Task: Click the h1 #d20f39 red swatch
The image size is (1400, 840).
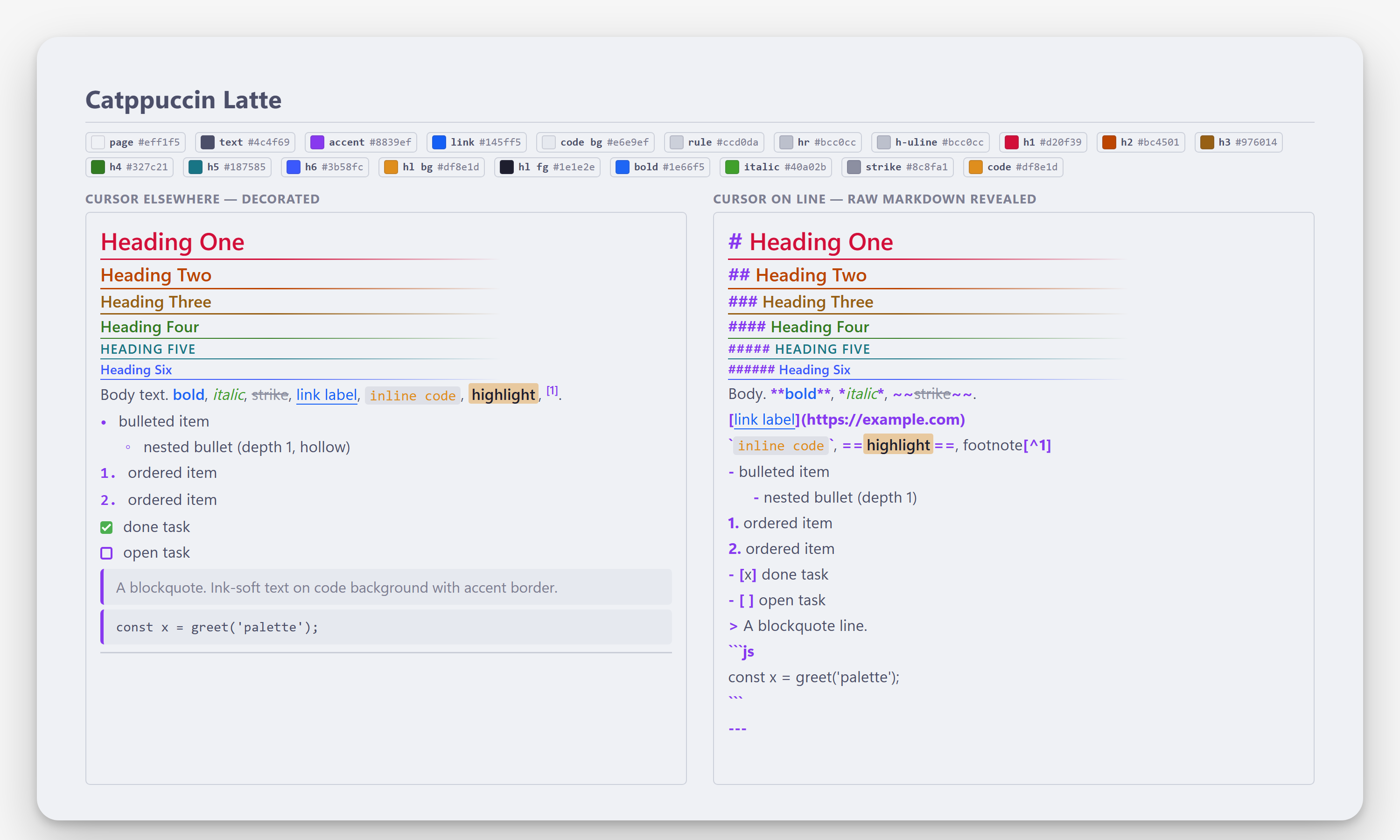Action: [x=1043, y=142]
